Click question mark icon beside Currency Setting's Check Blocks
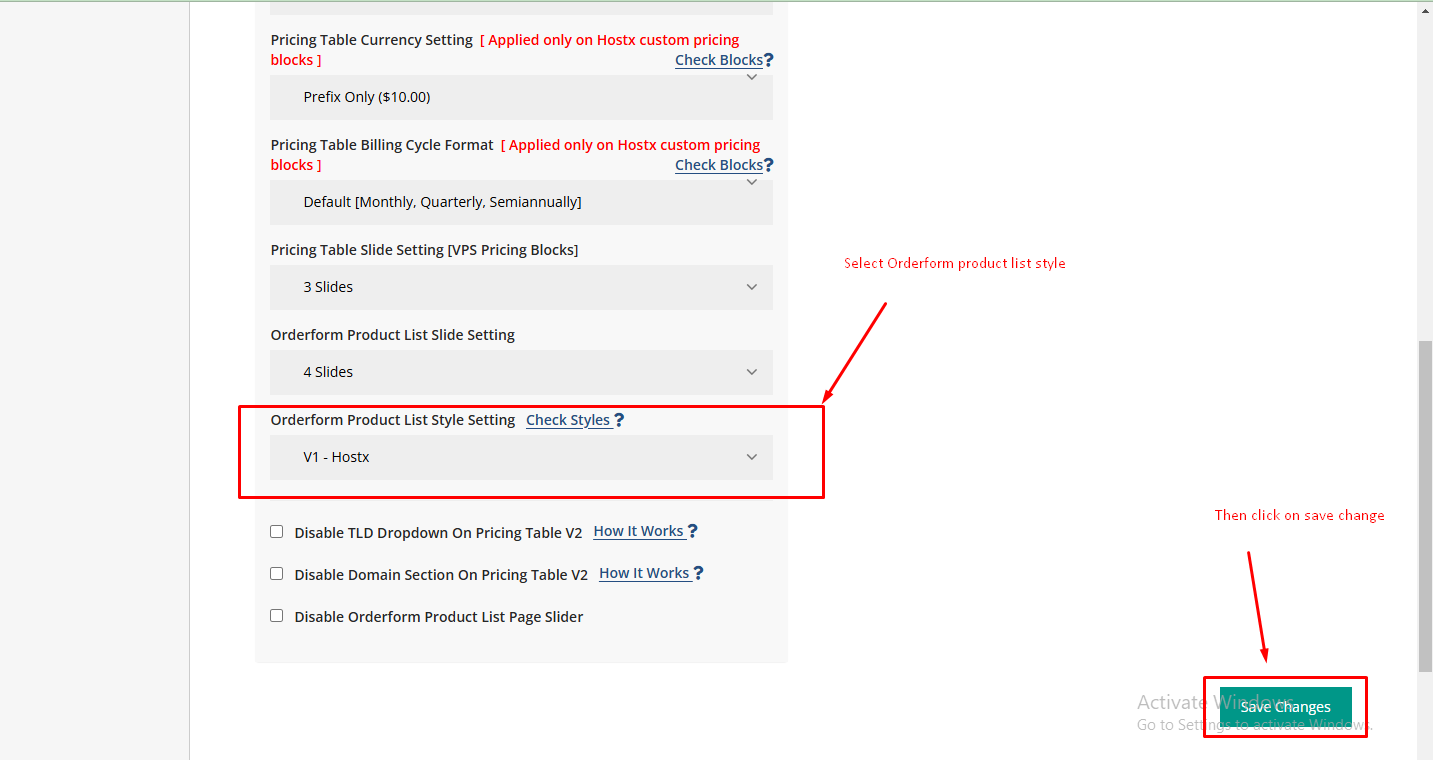This screenshot has width=1433, height=760. click(x=768, y=60)
